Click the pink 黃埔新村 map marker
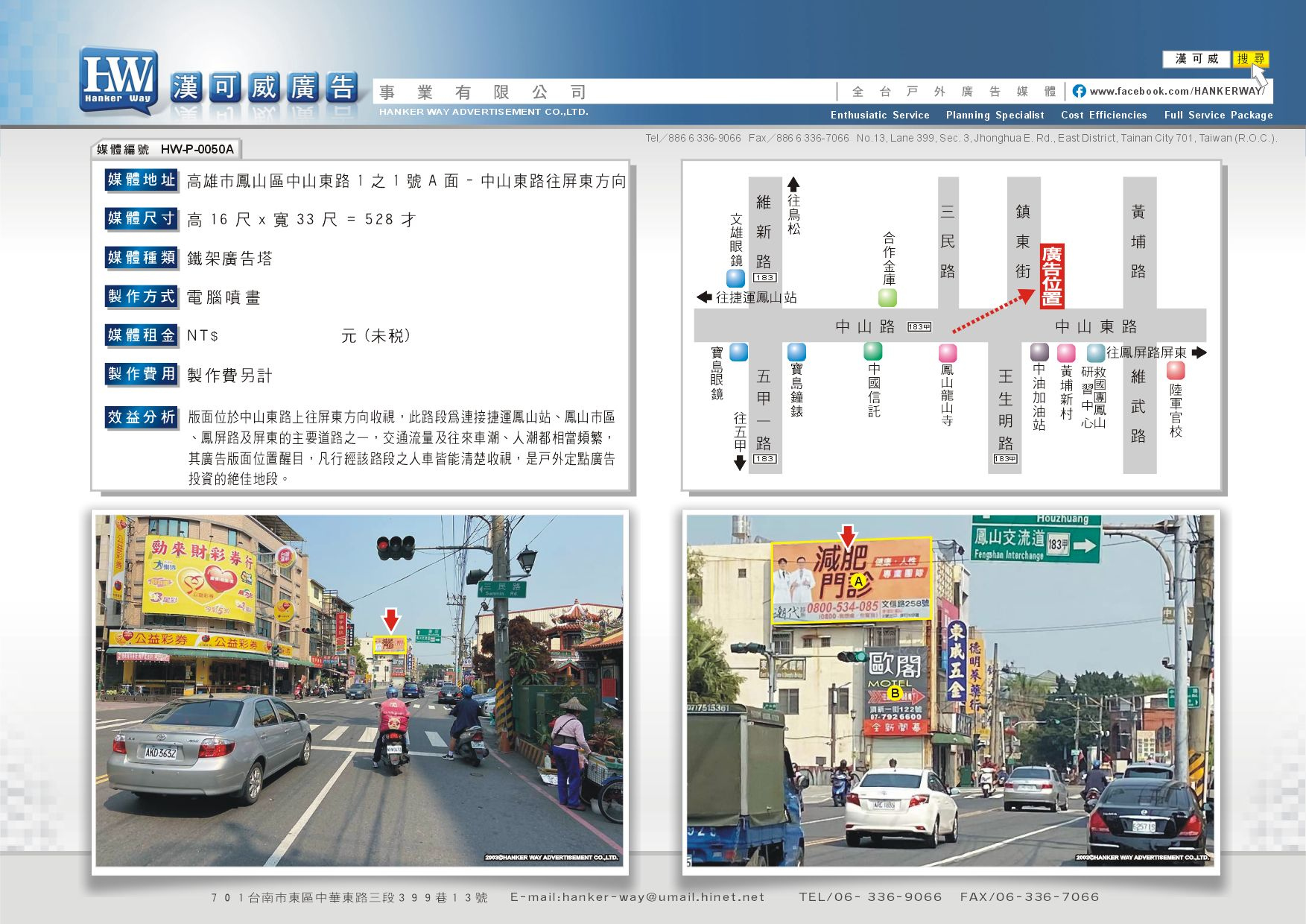Image resolution: width=1306 pixels, height=924 pixels. (1066, 352)
